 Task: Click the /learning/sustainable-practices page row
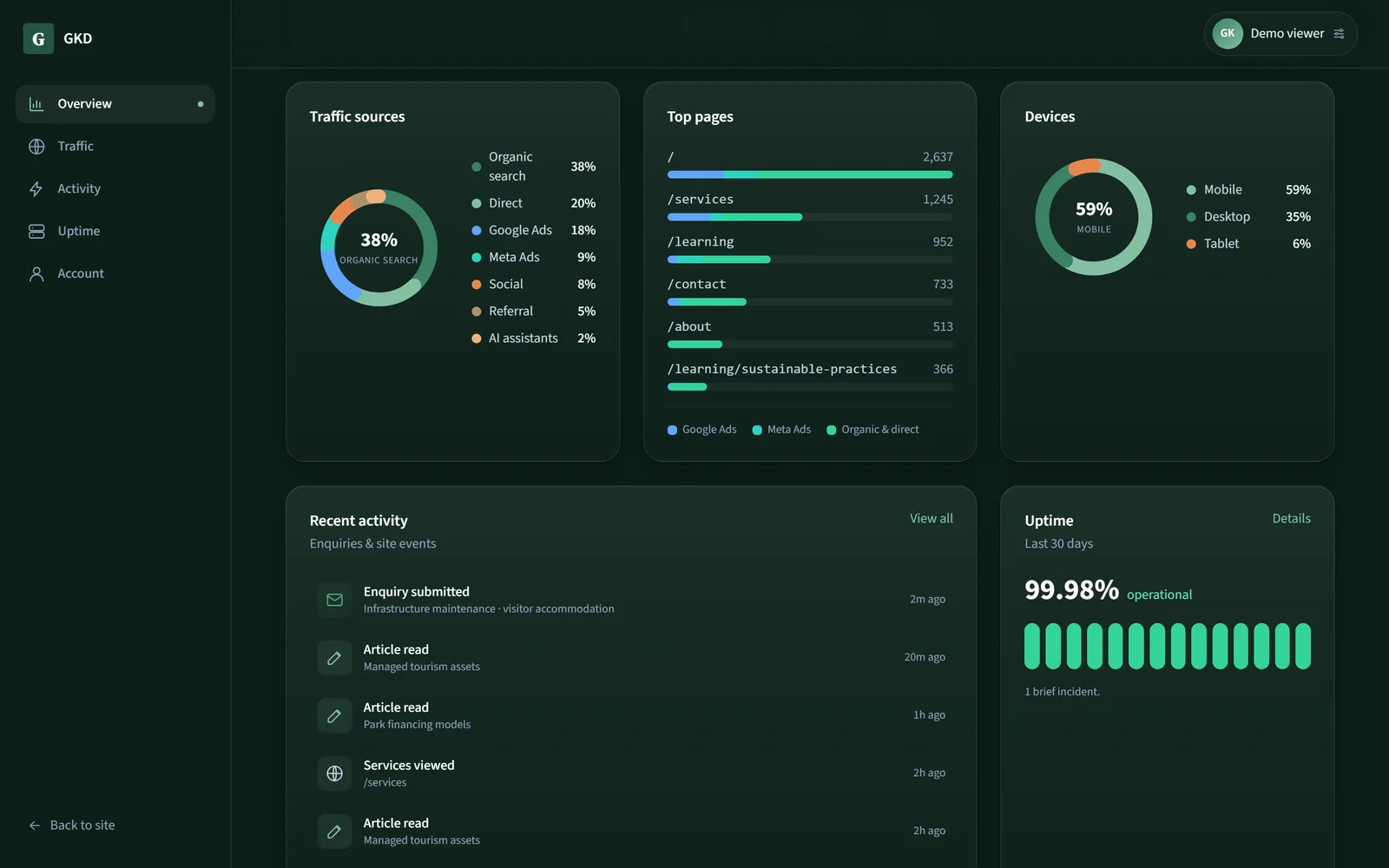[810, 377]
